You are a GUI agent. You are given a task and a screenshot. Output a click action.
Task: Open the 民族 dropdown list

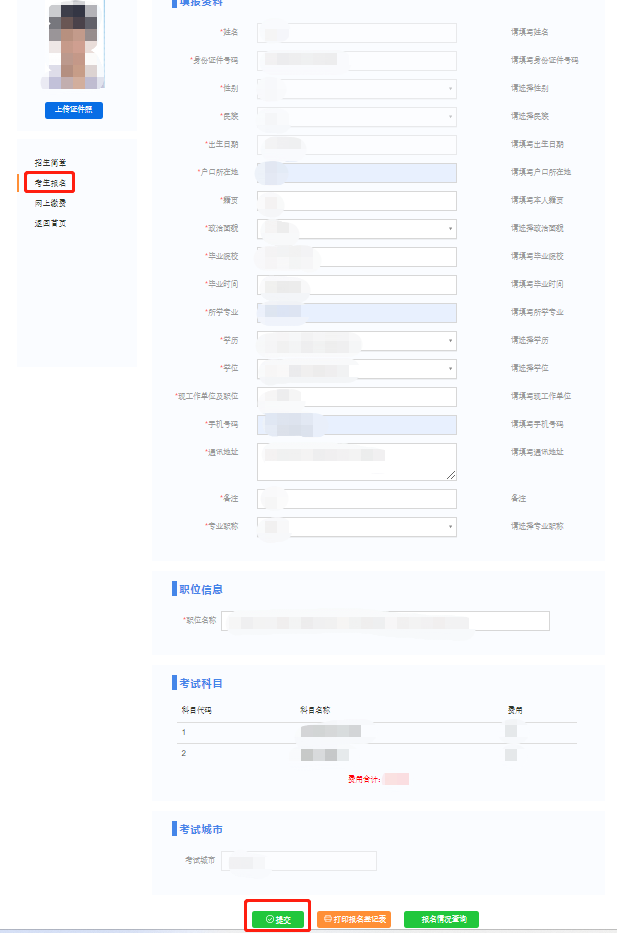point(356,117)
